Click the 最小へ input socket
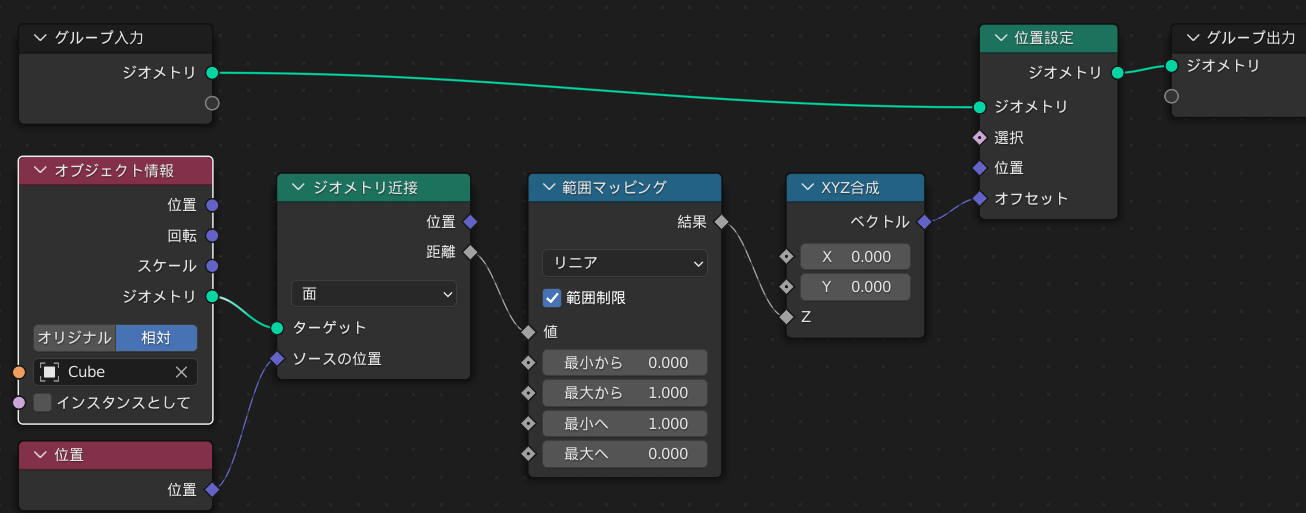The width and height of the screenshot is (1306, 513). click(528, 424)
